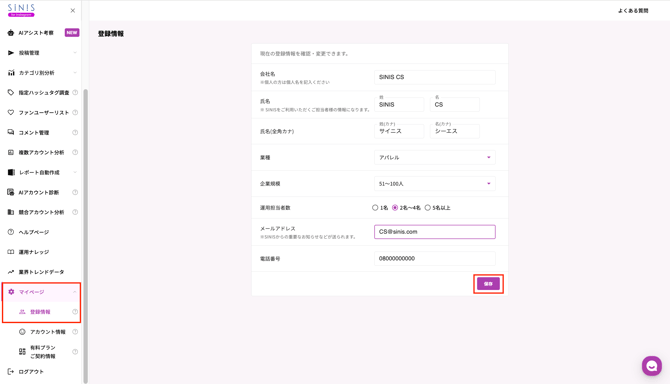670x384 pixels.
Task: Open the よくある質問 link
Action: tap(633, 11)
